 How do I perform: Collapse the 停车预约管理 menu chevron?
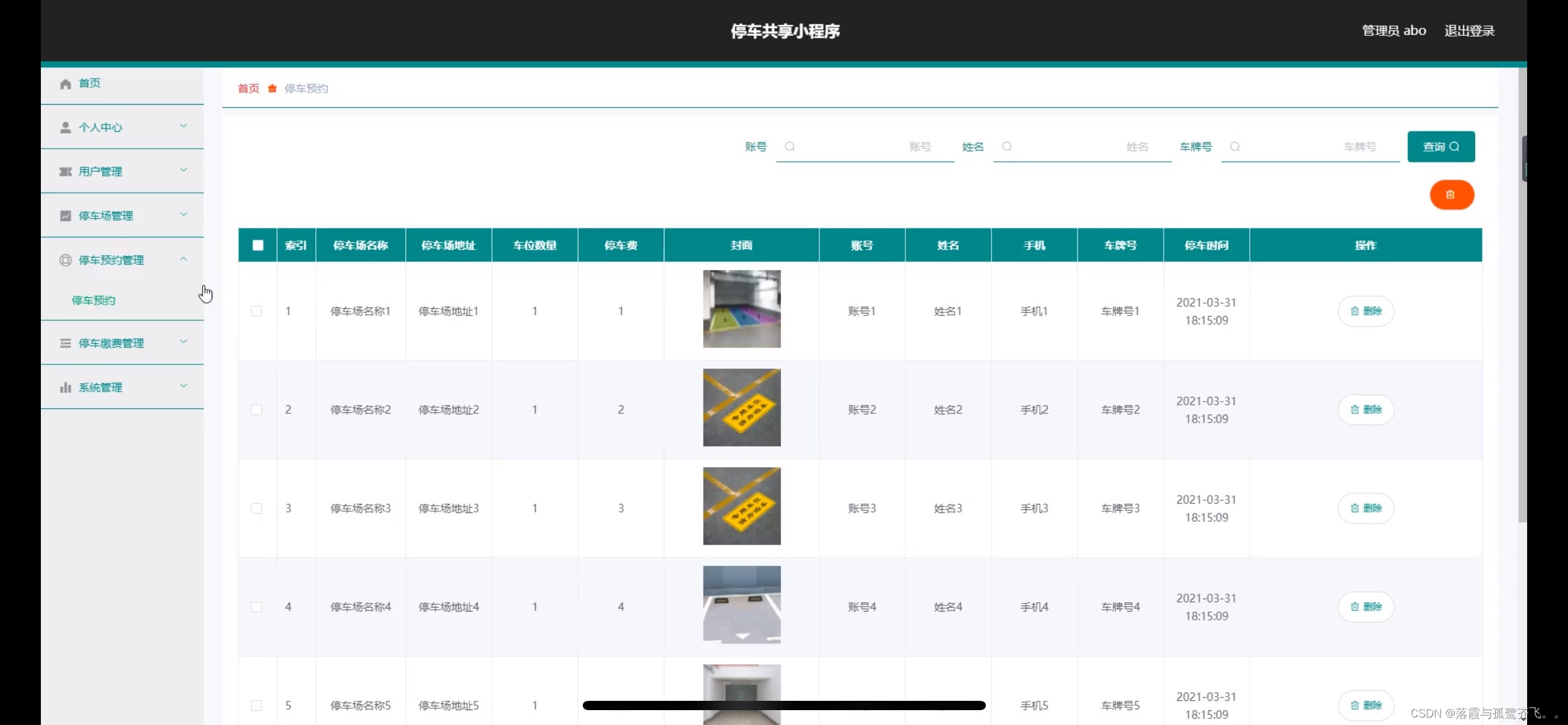pyautogui.click(x=183, y=259)
